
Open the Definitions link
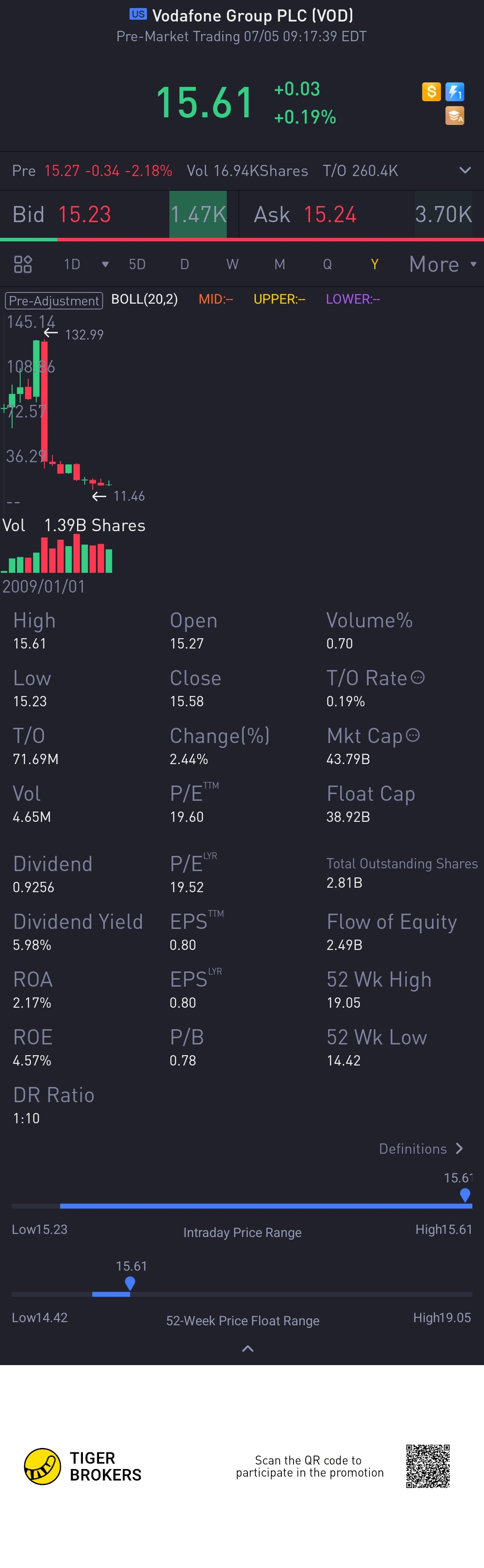(421, 1149)
